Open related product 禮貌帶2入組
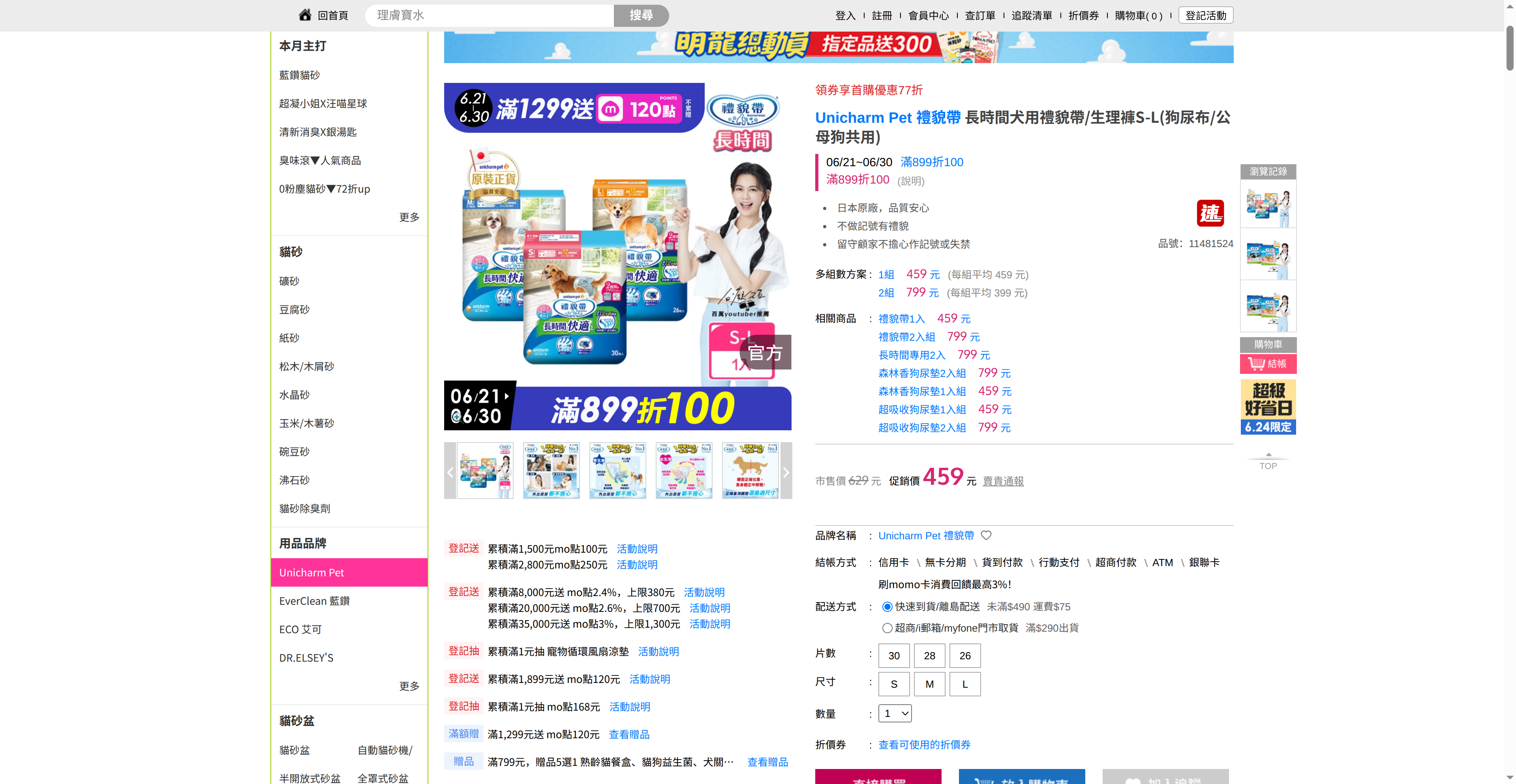This screenshot has width=1516, height=784. point(906,337)
